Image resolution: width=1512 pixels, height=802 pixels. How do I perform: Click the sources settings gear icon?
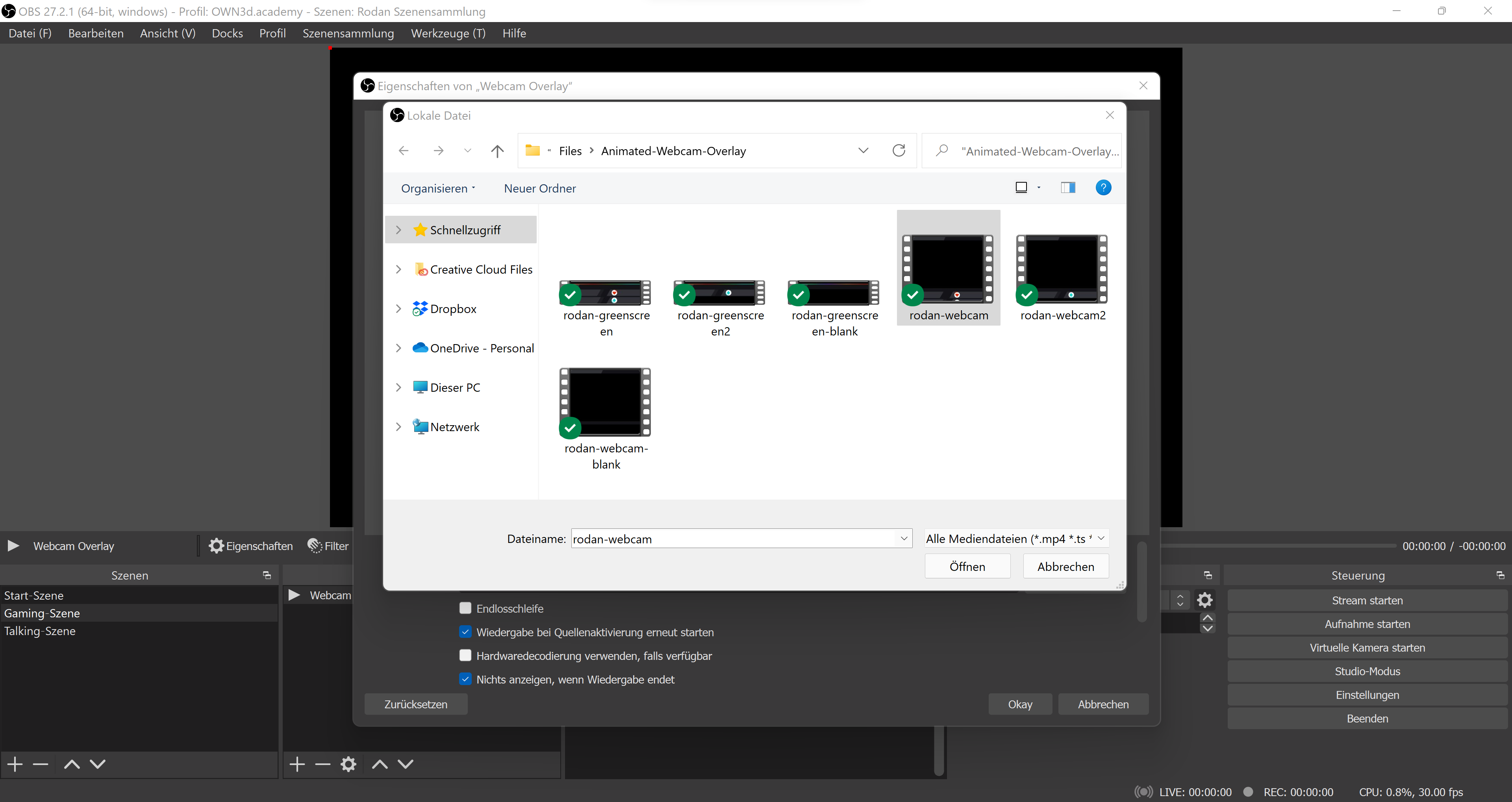pyautogui.click(x=348, y=764)
